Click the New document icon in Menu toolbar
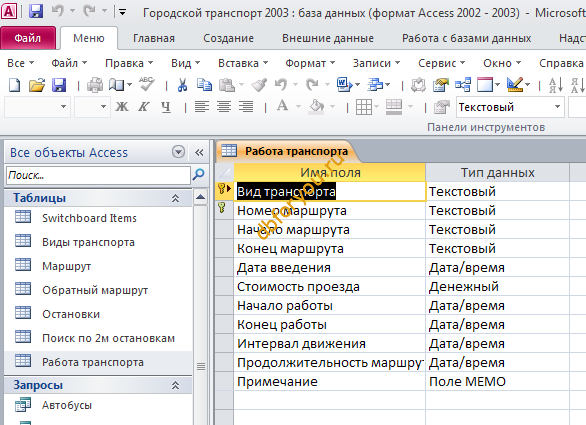Image resolution: width=586 pixels, height=425 pixels. tap(14, 85)
